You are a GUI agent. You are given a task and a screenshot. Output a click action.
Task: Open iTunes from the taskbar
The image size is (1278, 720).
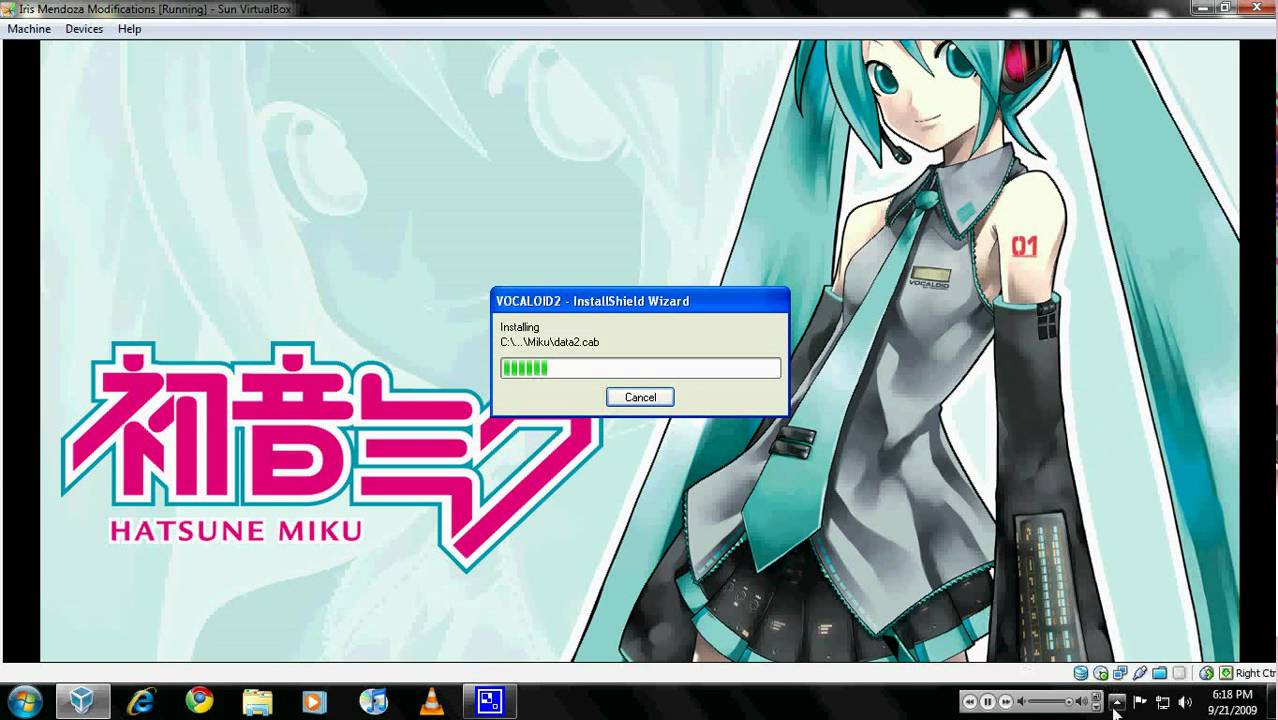[373, 701]
